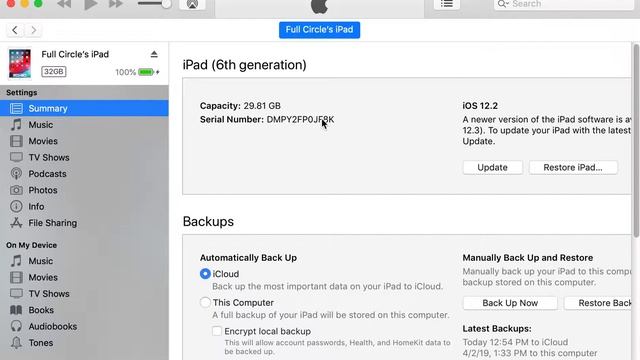
Task: Click the rewind previous track button
Action: pos(64,4)
